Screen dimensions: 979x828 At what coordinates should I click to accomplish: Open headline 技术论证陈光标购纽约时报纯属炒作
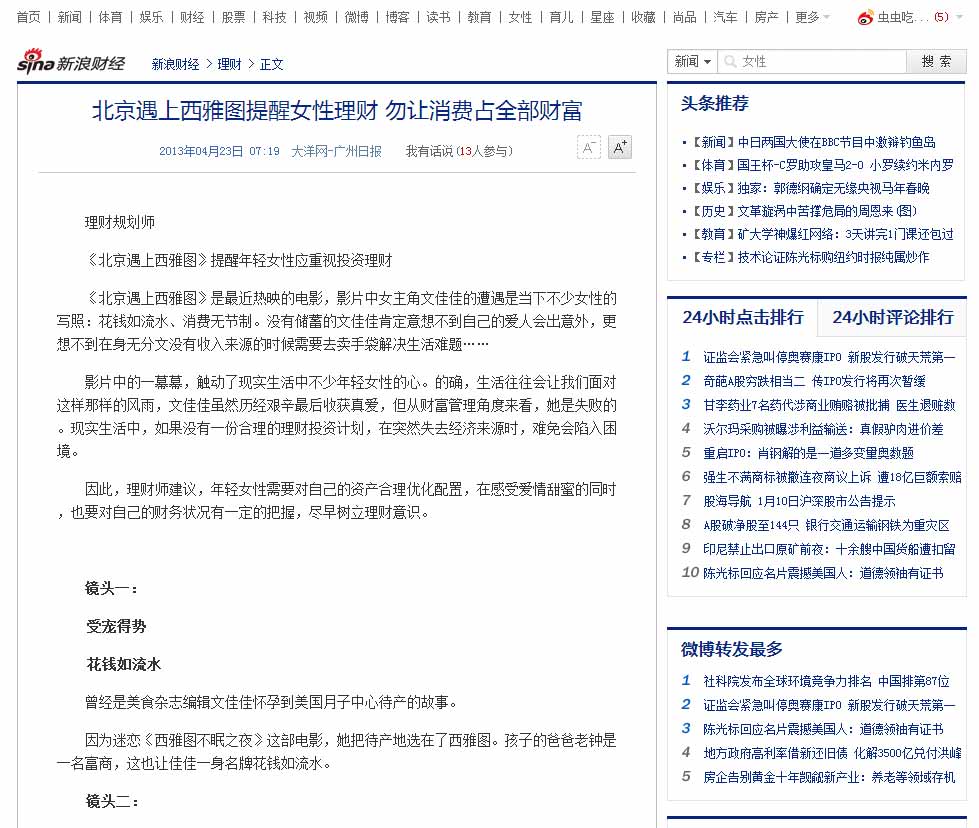pos(833,257)
